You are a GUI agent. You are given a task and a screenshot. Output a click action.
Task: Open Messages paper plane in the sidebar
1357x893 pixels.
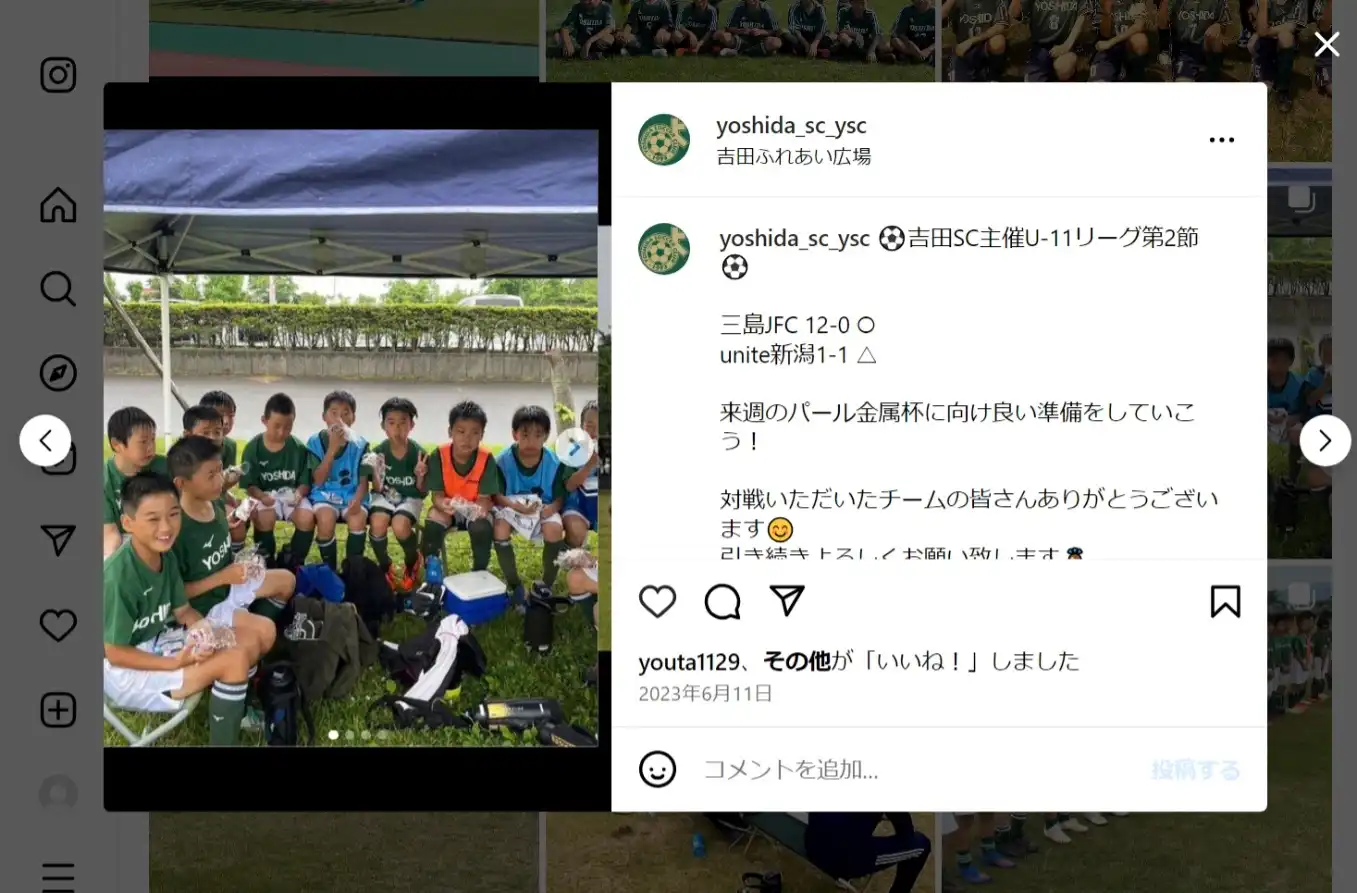coord(58,541)
